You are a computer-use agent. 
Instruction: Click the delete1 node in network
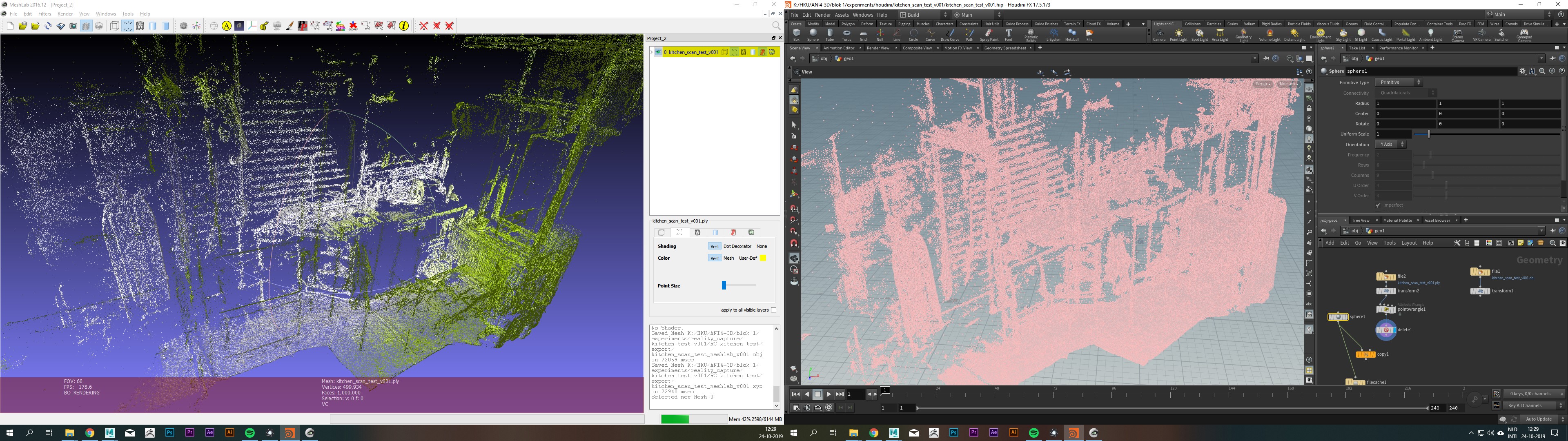coord(1386,330)
